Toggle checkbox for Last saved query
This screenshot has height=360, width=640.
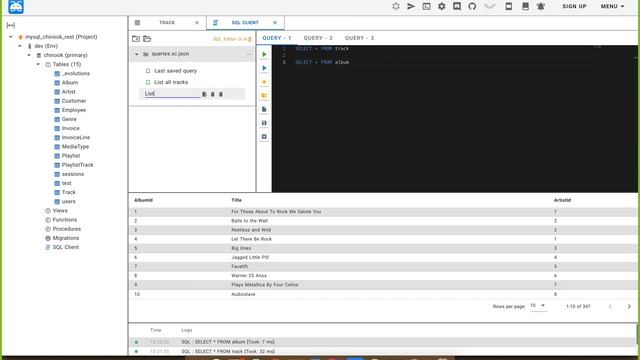(x=148, y=71)
